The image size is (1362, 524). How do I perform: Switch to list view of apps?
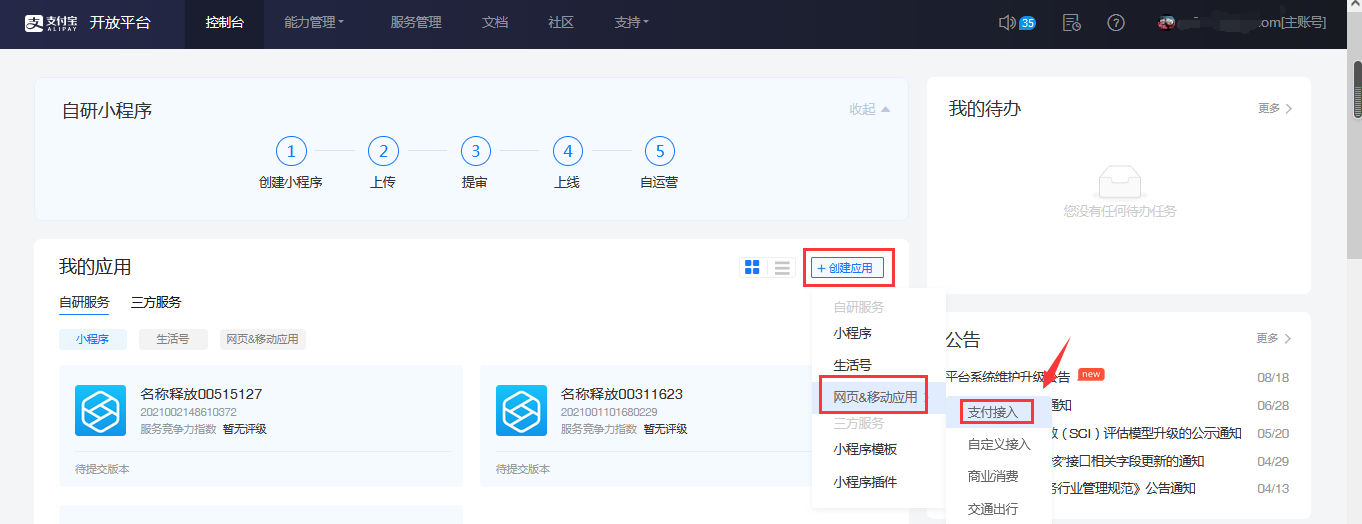click(x=782, y=267)
